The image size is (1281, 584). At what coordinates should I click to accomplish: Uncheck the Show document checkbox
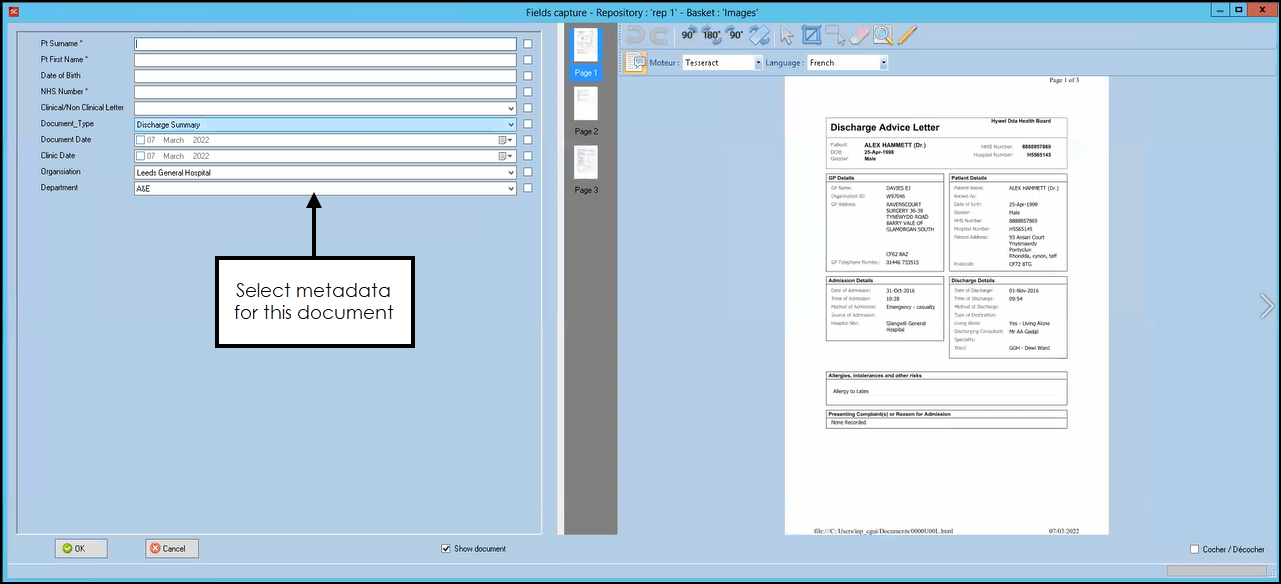446,549
